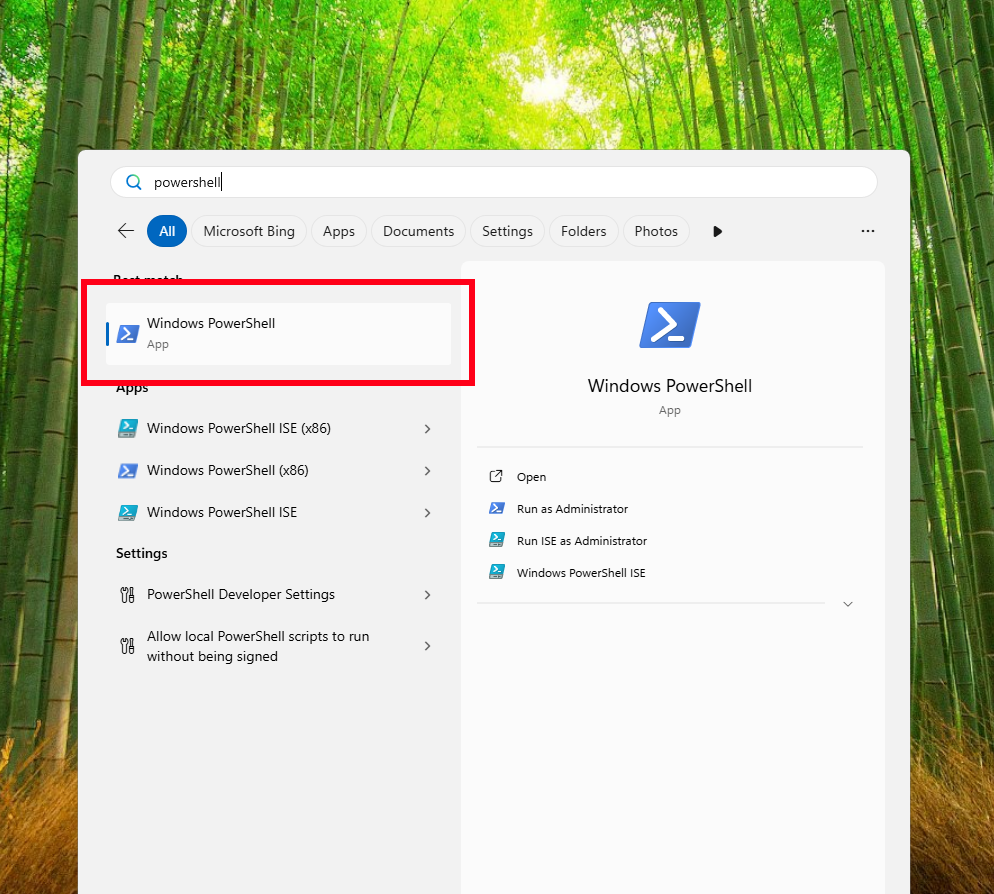Switch to the Photos filter
This screenshot has height=894, width=994.
coord(655,231)
